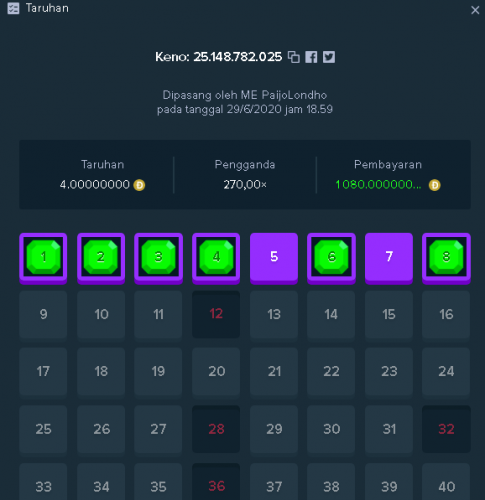Screen dimensions: 485x500
Task: Click Keno tile number 19
Action: [158, 372]
